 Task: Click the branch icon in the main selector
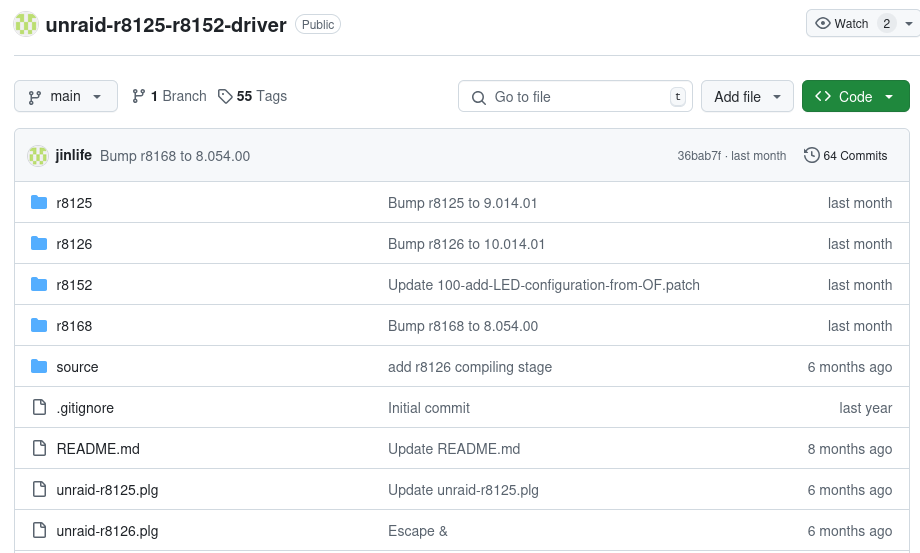(35, 97)
